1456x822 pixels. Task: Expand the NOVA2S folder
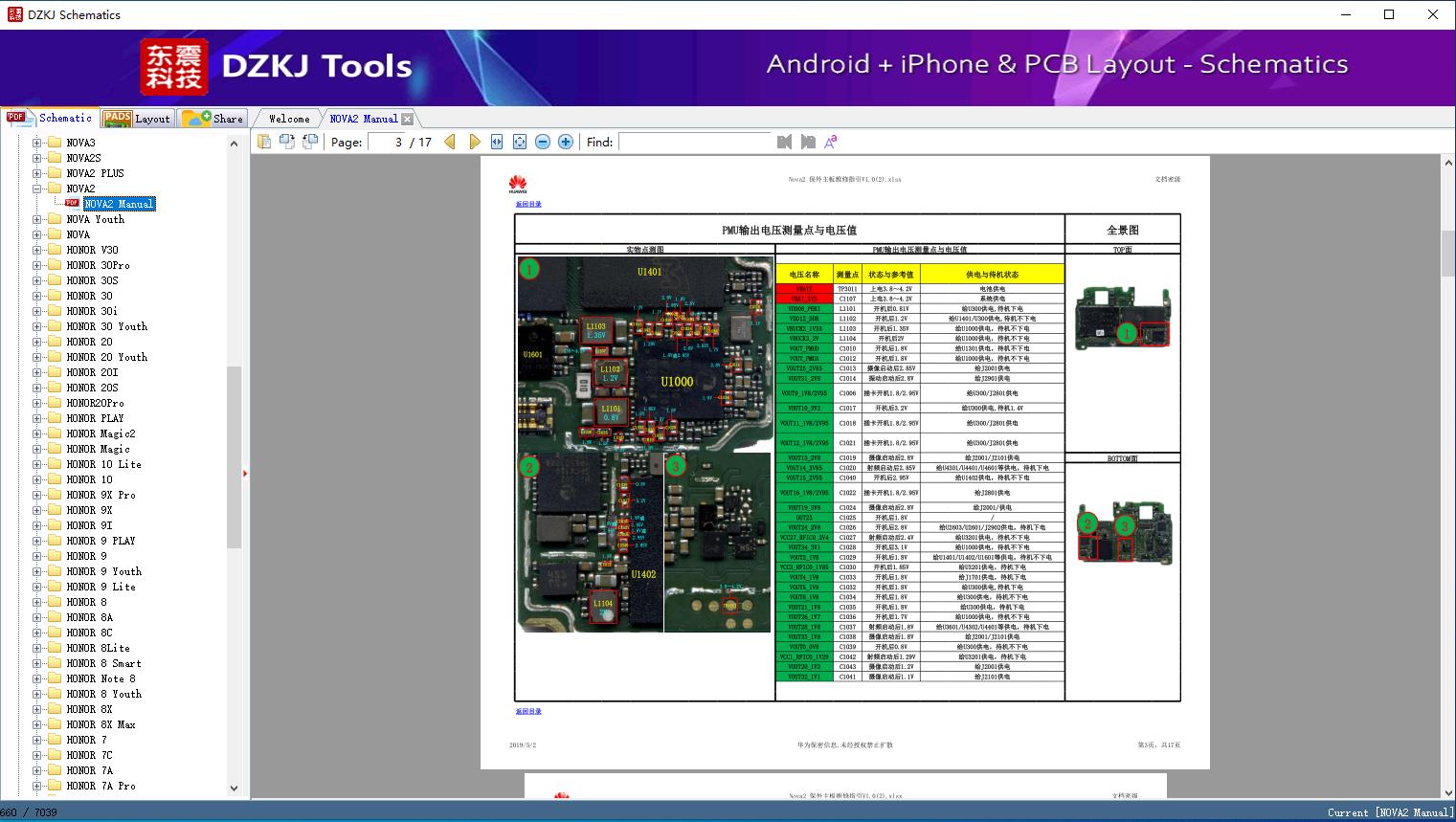tap(36, 158)
